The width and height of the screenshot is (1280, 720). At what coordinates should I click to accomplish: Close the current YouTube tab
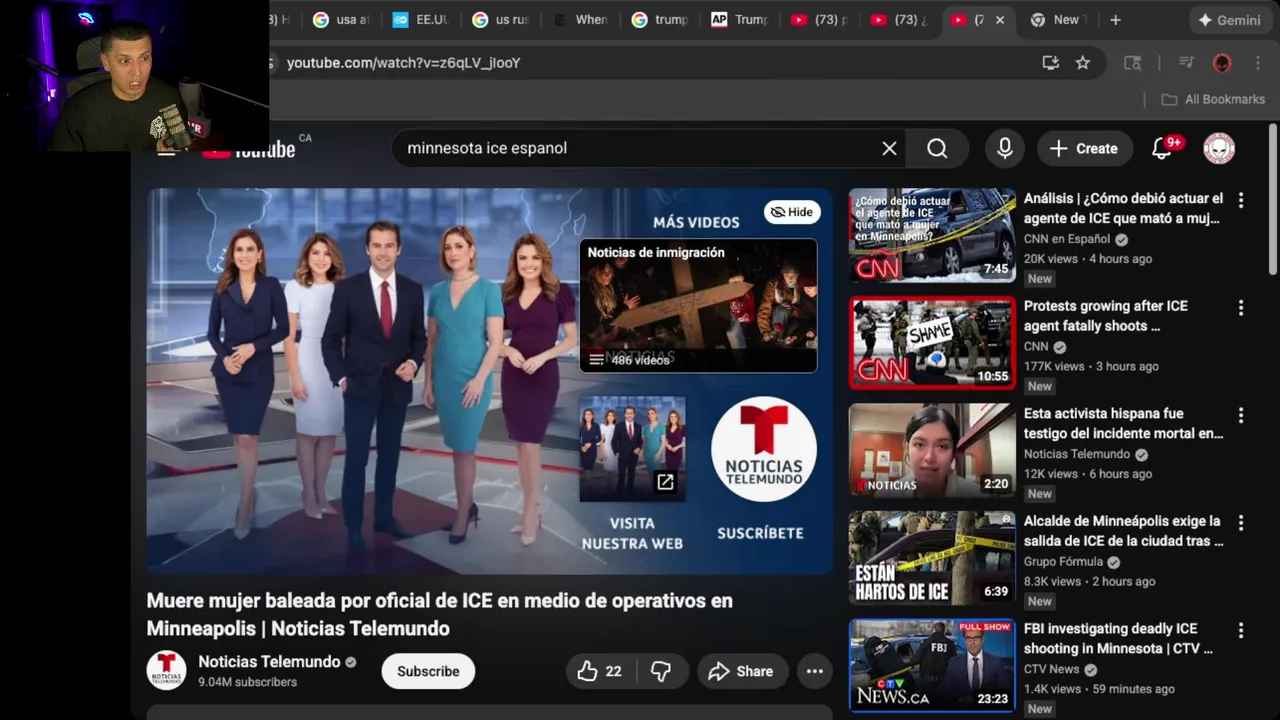[x=999, y=20]
